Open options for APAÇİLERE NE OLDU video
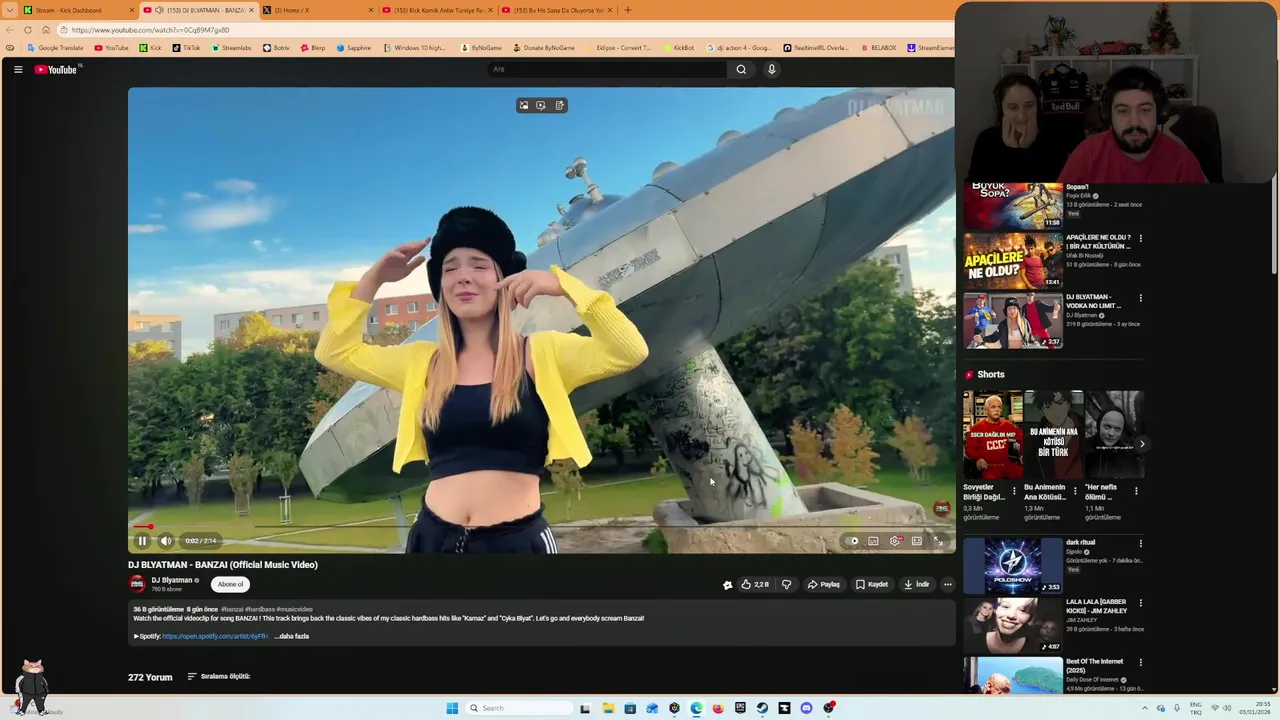The image size is (1280, 720). pos(1140,238)
